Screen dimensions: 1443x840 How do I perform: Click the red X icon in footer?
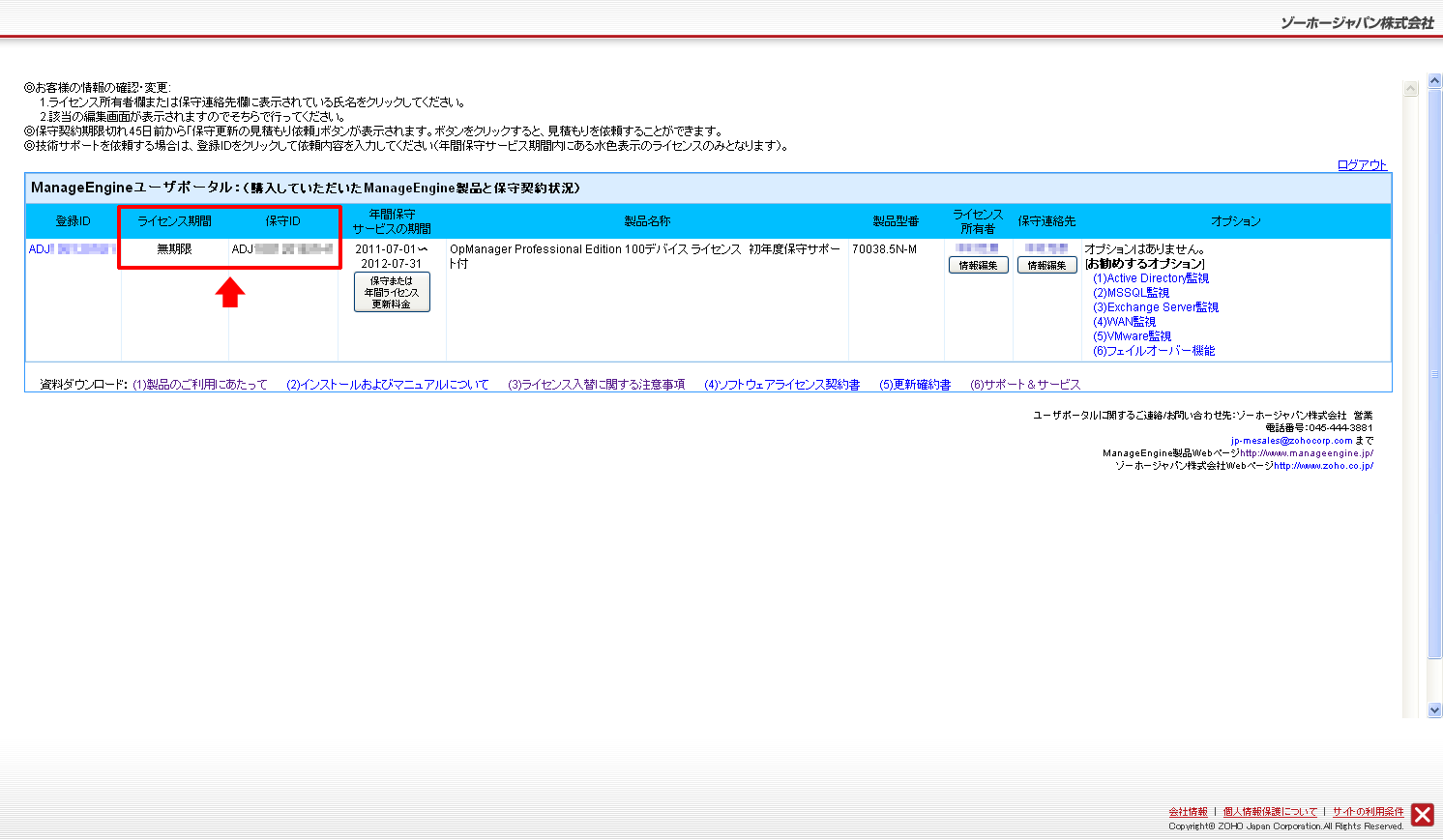(1422, 815)
